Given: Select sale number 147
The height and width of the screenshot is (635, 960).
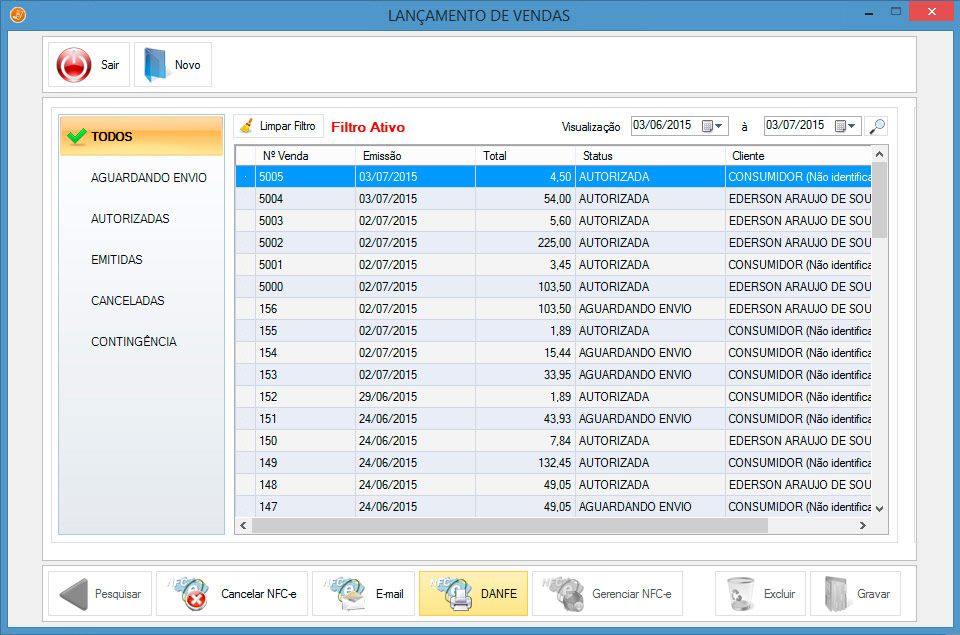Looking at the screenshot, I should coord(268,508).
